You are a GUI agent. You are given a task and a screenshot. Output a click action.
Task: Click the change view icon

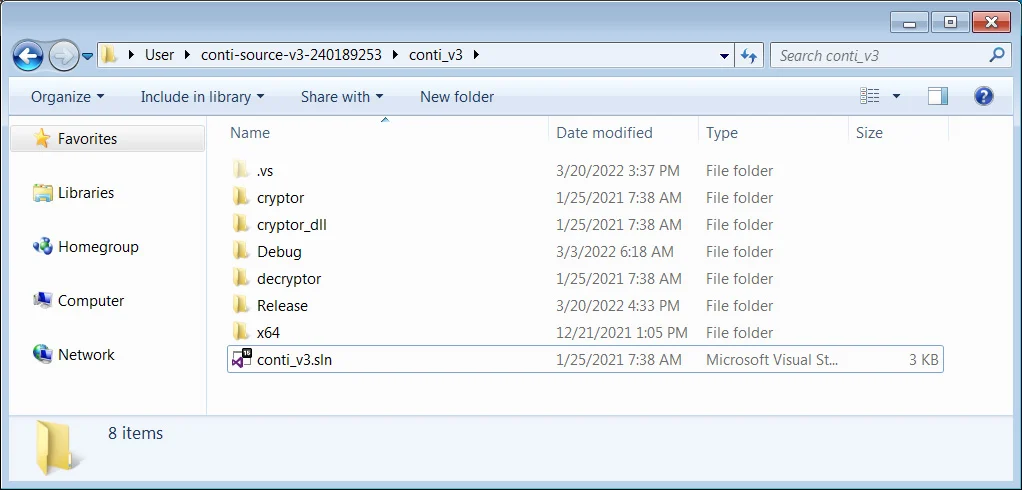(x=870, y=96)
